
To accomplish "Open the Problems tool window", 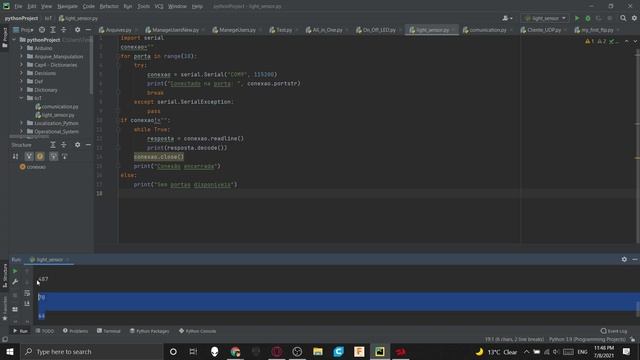I will (x=76, y=331).
